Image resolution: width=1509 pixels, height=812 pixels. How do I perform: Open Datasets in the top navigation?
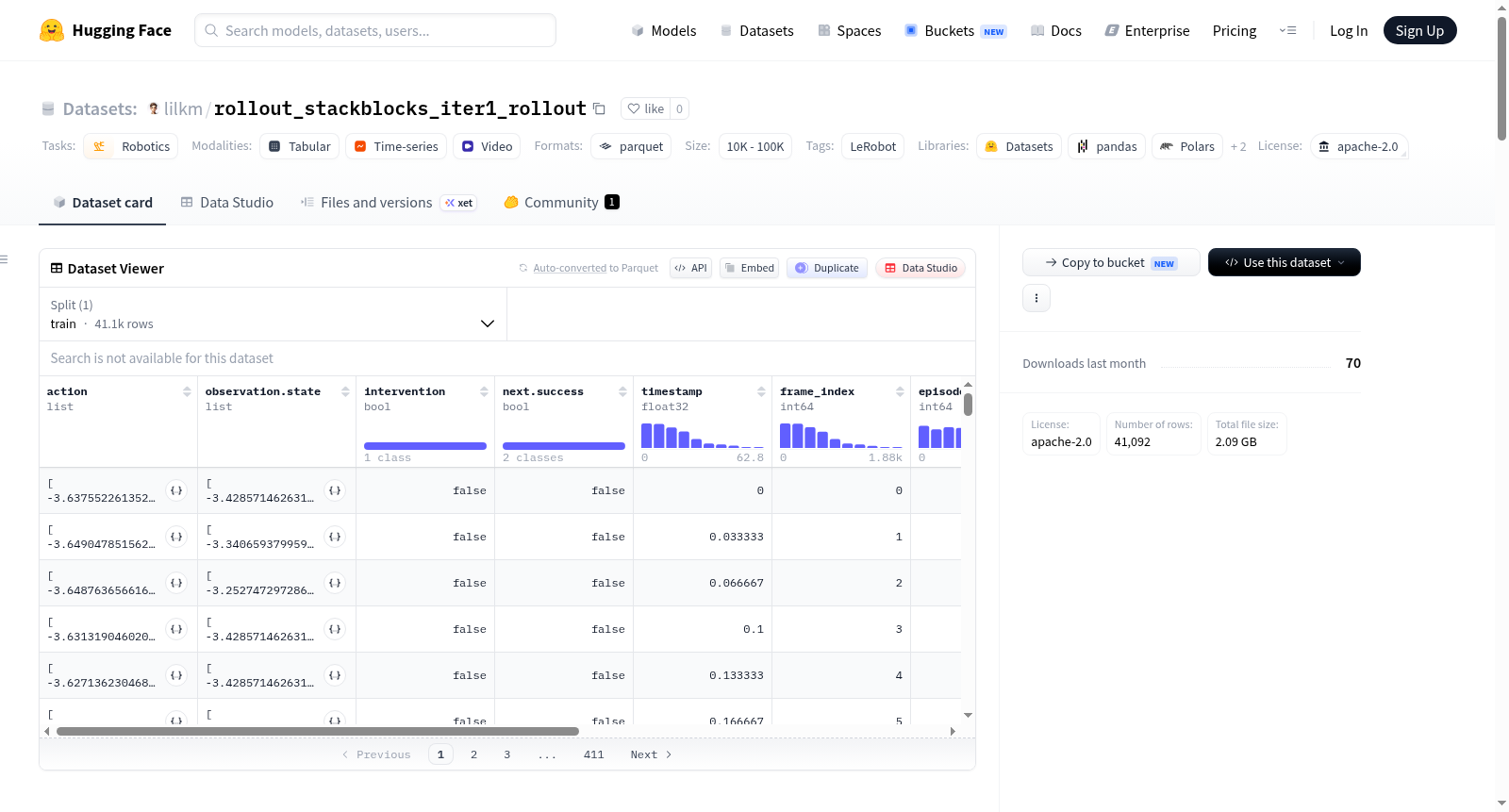[x=756, y=30]
